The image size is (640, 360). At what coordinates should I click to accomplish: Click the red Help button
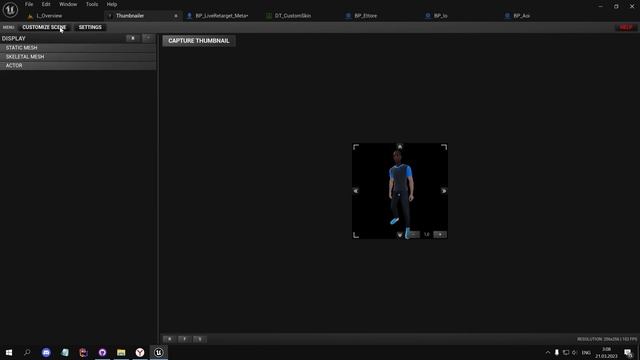tap(626, 27)
